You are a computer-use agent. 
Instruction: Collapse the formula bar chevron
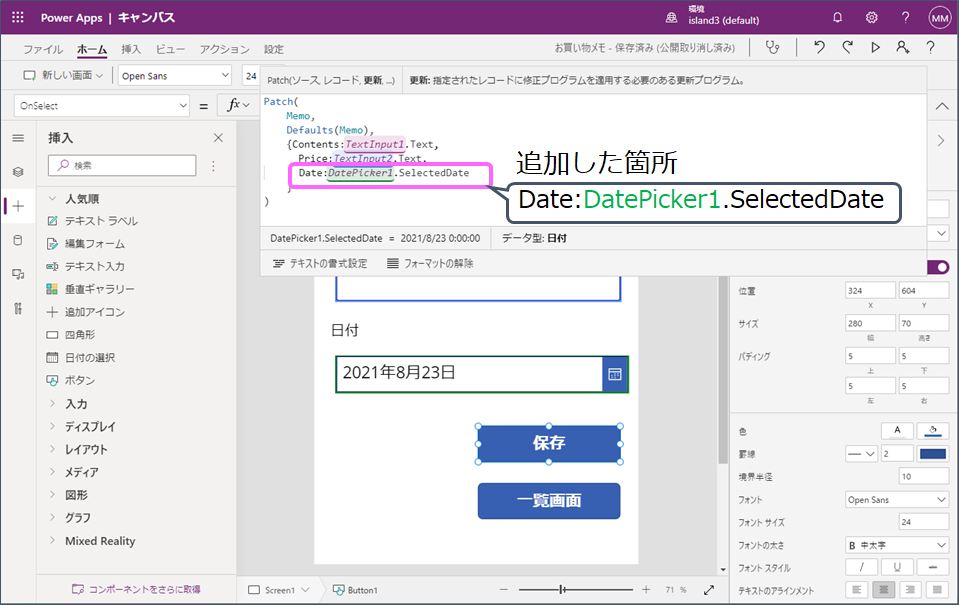[x=942, y=106]
